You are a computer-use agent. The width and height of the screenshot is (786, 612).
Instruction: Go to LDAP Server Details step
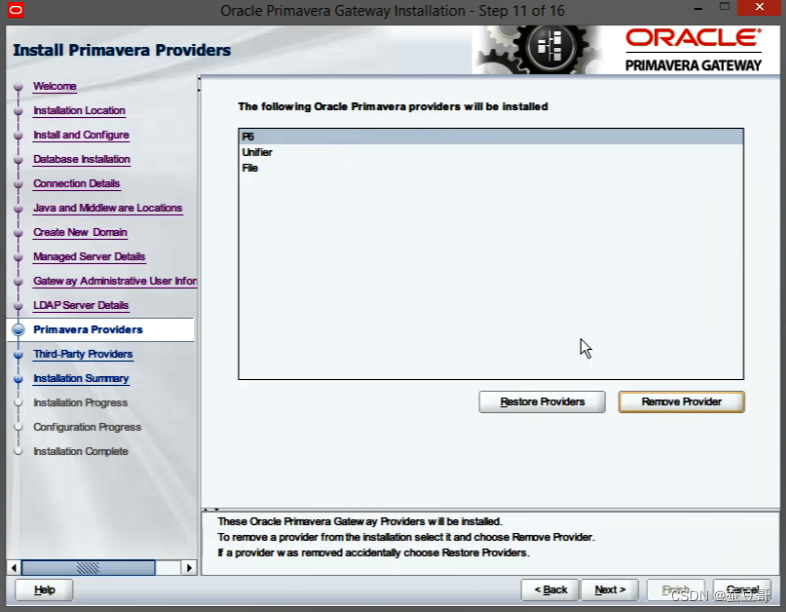81,305
